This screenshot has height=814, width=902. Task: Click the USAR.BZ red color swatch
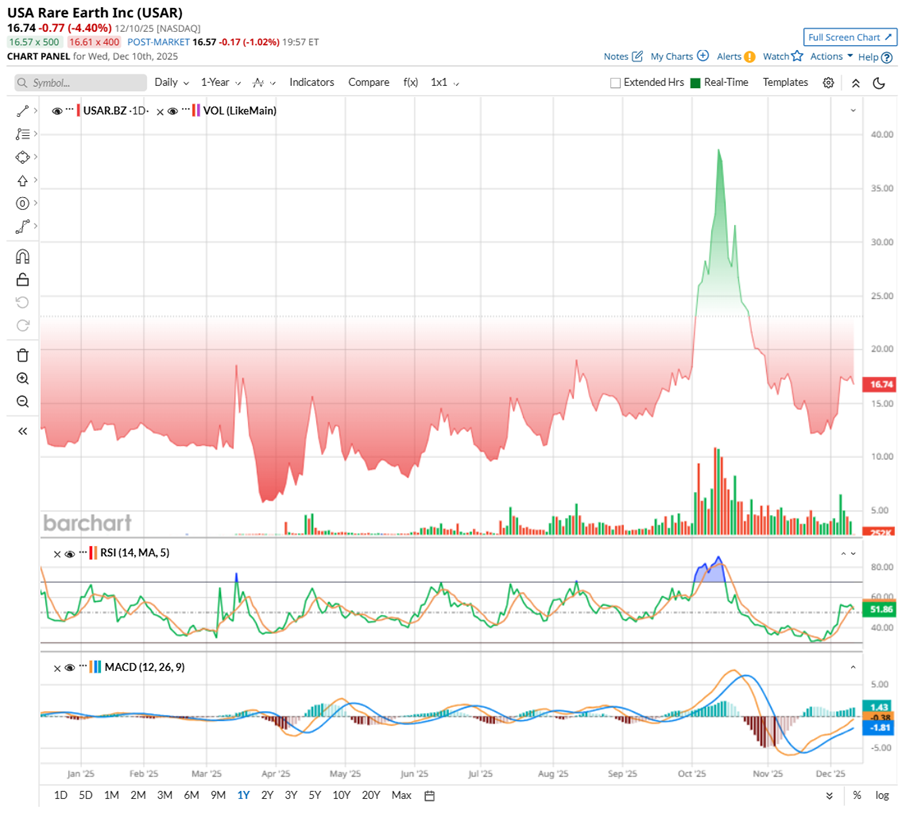pos(79,110)
